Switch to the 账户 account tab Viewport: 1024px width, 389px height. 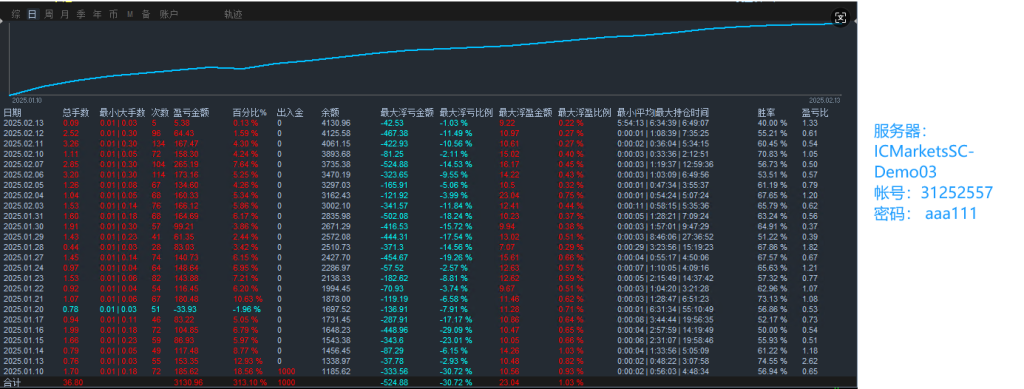pyautogui.click(x=168, y=14)
